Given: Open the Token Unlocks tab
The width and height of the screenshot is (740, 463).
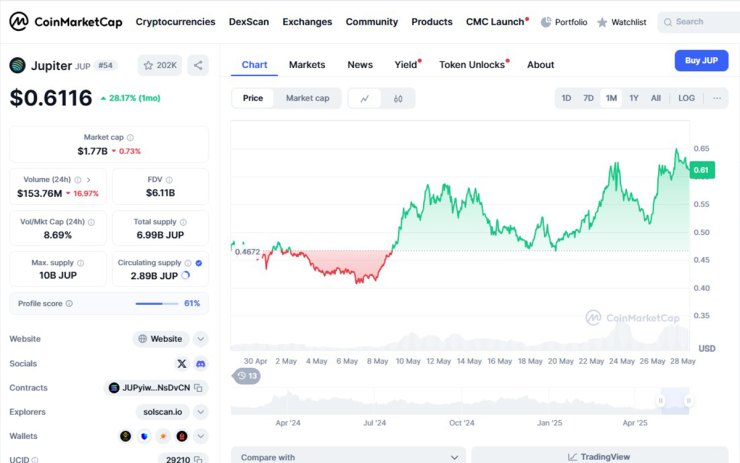Looking at the screenshot, I should click(x=474, y=65).
